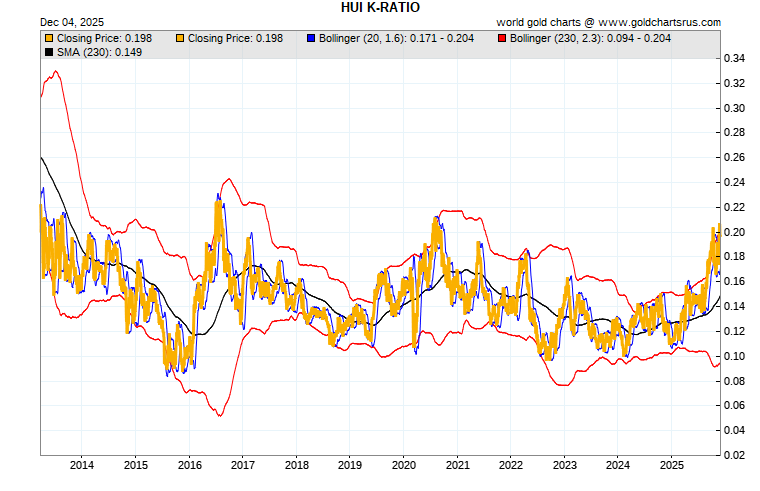Click the 0.34 y-axis value

tap(734, 59)
